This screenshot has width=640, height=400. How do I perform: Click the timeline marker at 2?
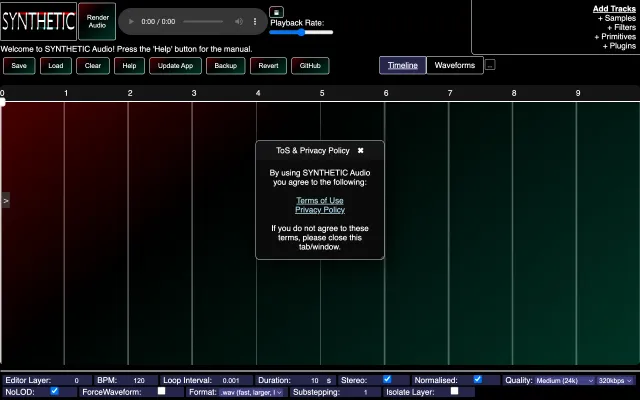pos(130,93)
